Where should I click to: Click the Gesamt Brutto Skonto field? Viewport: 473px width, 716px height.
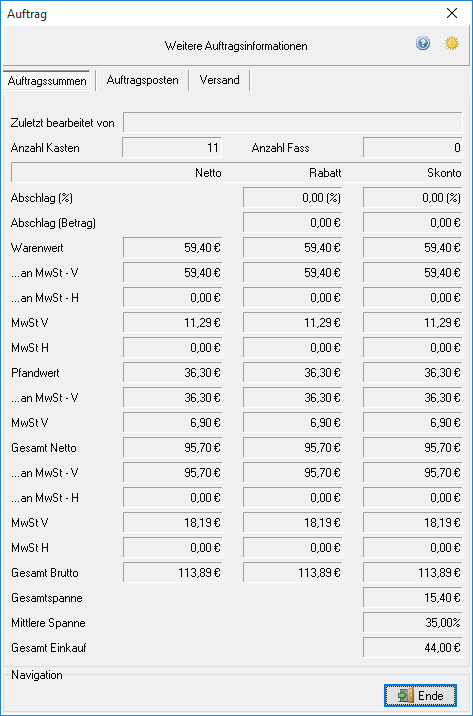(413, 573)
